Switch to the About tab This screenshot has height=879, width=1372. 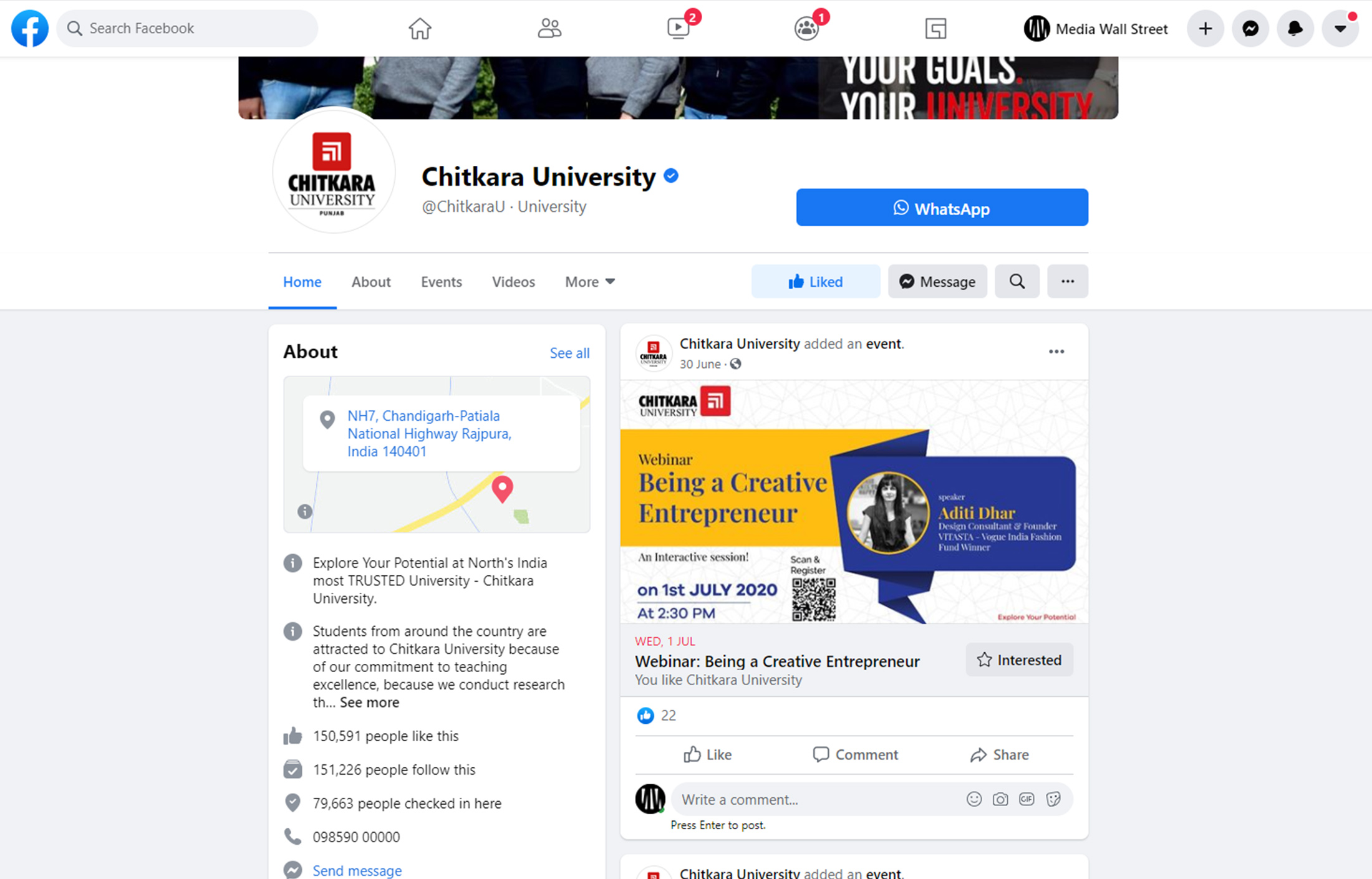(x=371, y=282)
